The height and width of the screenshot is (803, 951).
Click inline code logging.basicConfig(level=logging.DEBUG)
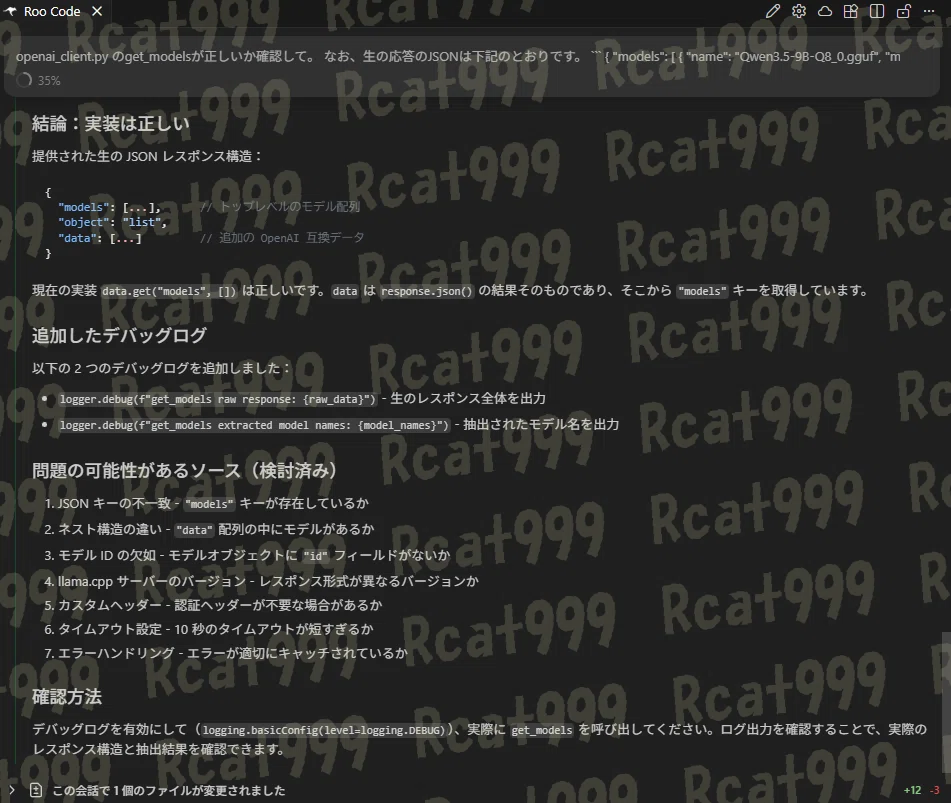pos(324,730)
